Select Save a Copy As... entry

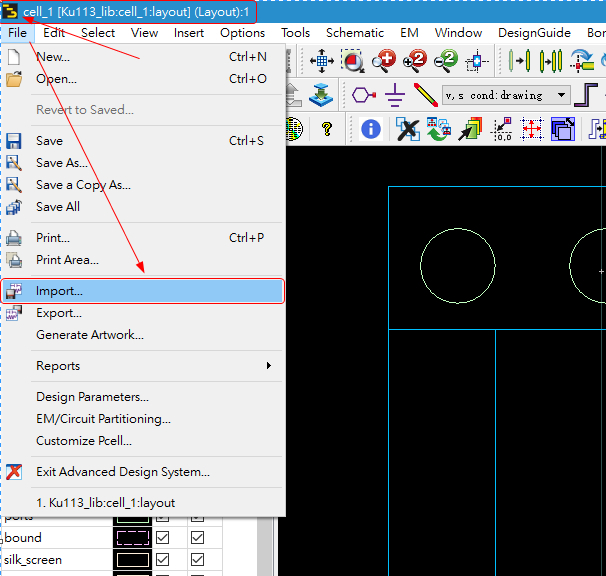pyautogui.click(x=143, y=185)
